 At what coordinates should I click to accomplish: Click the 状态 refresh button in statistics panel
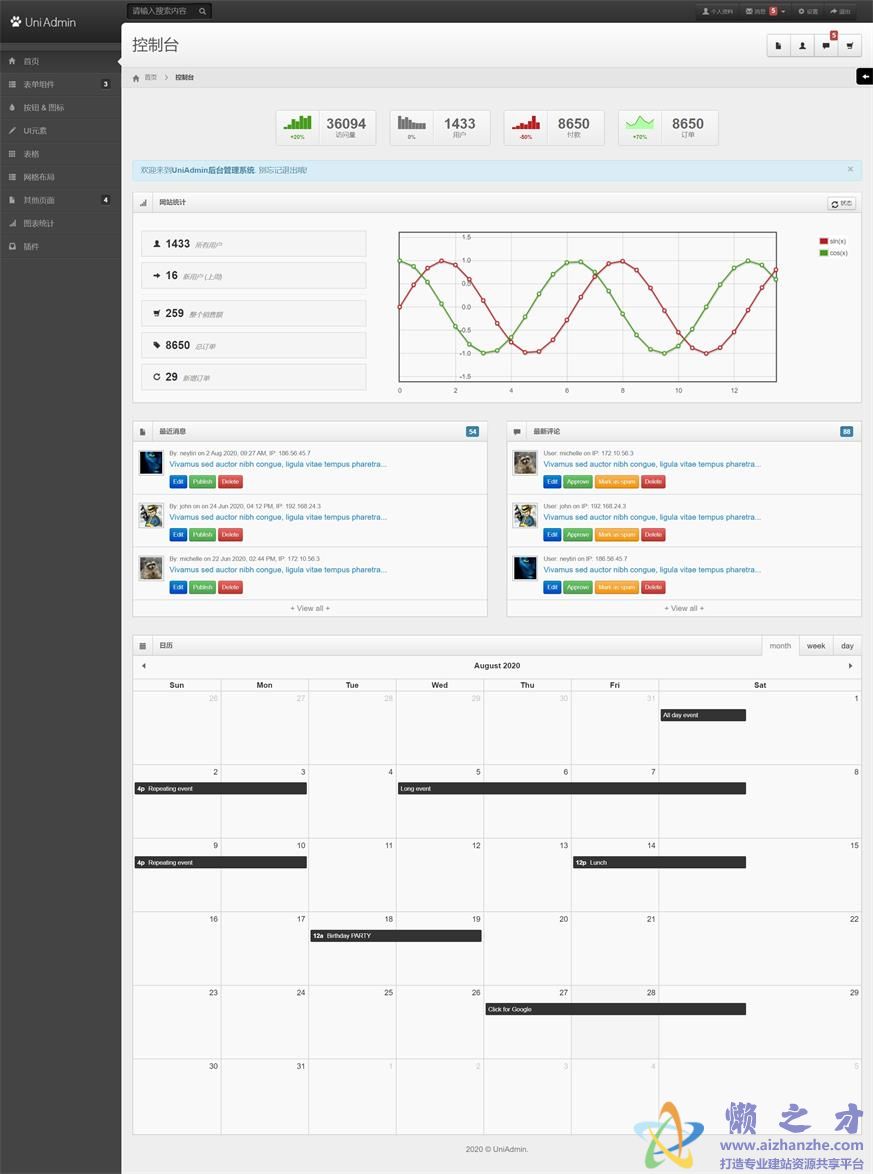841,203
